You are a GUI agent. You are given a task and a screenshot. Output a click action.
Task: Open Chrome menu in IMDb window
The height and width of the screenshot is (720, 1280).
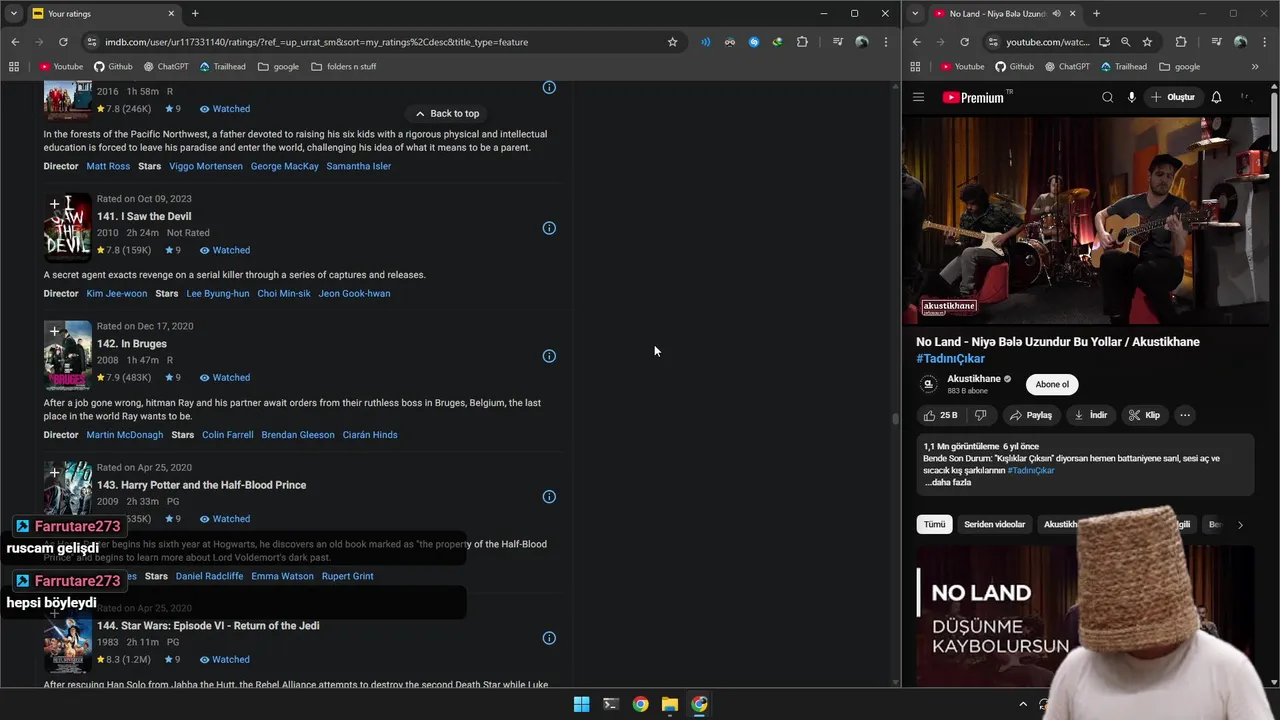(885, 42)
